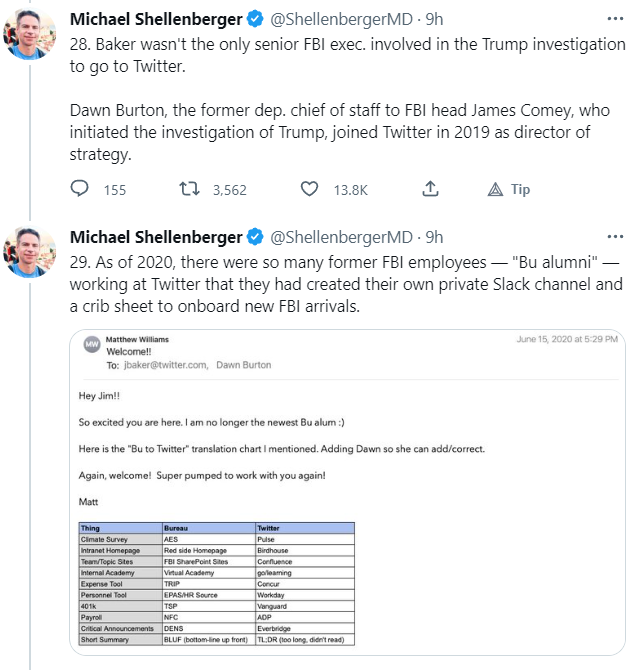
Task: Open Michael Shellenberger name link on tweet 28
Action: click(156, 19)
